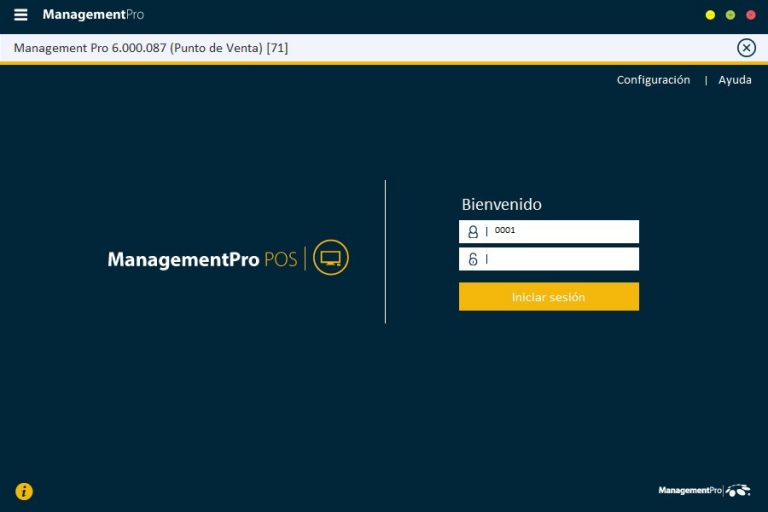Click the red window control dot
This screenshot has width=768, height=512.
750,15
